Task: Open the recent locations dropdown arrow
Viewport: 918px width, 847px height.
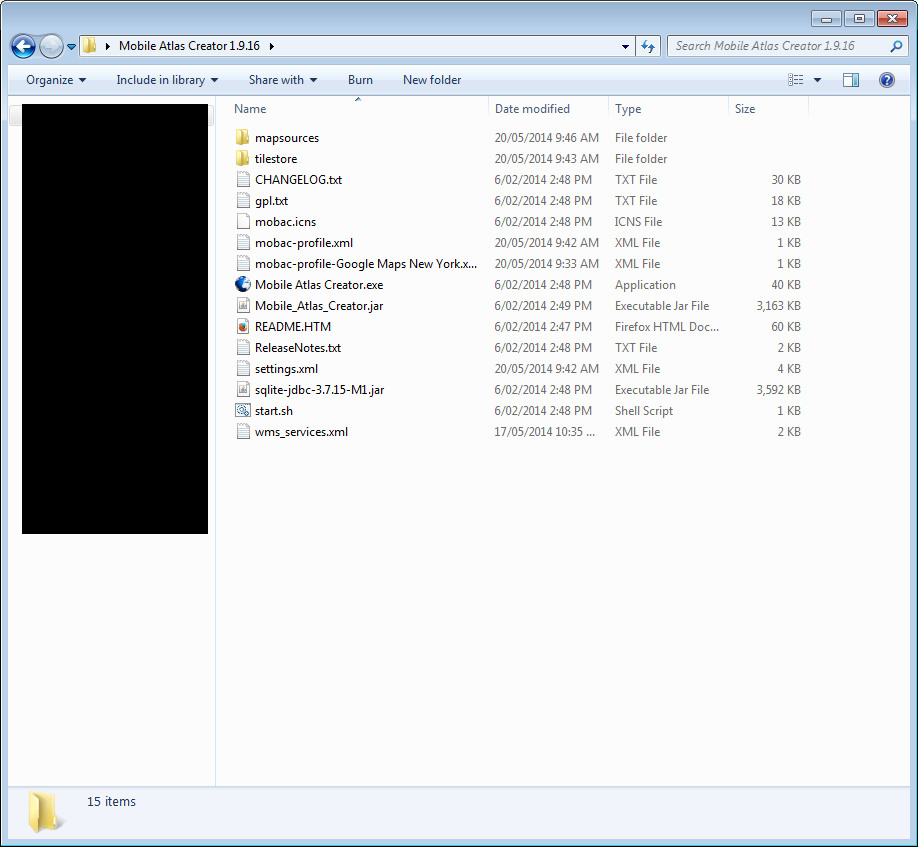Action: [71, 46]
